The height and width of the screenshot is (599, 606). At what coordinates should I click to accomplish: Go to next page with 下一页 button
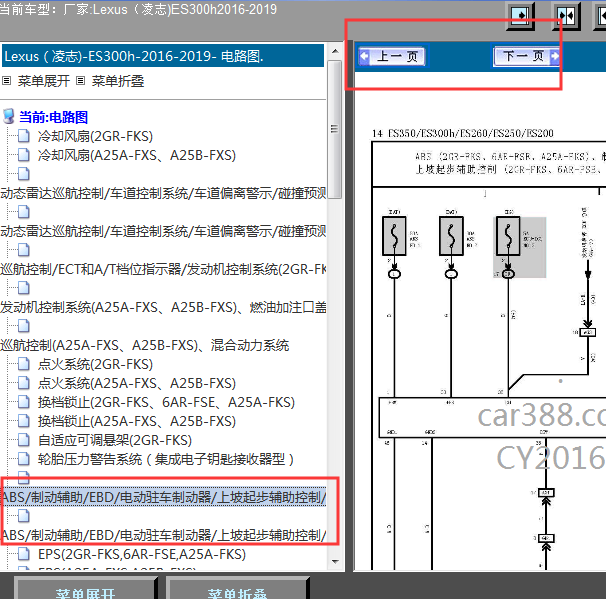click(526, 56)
